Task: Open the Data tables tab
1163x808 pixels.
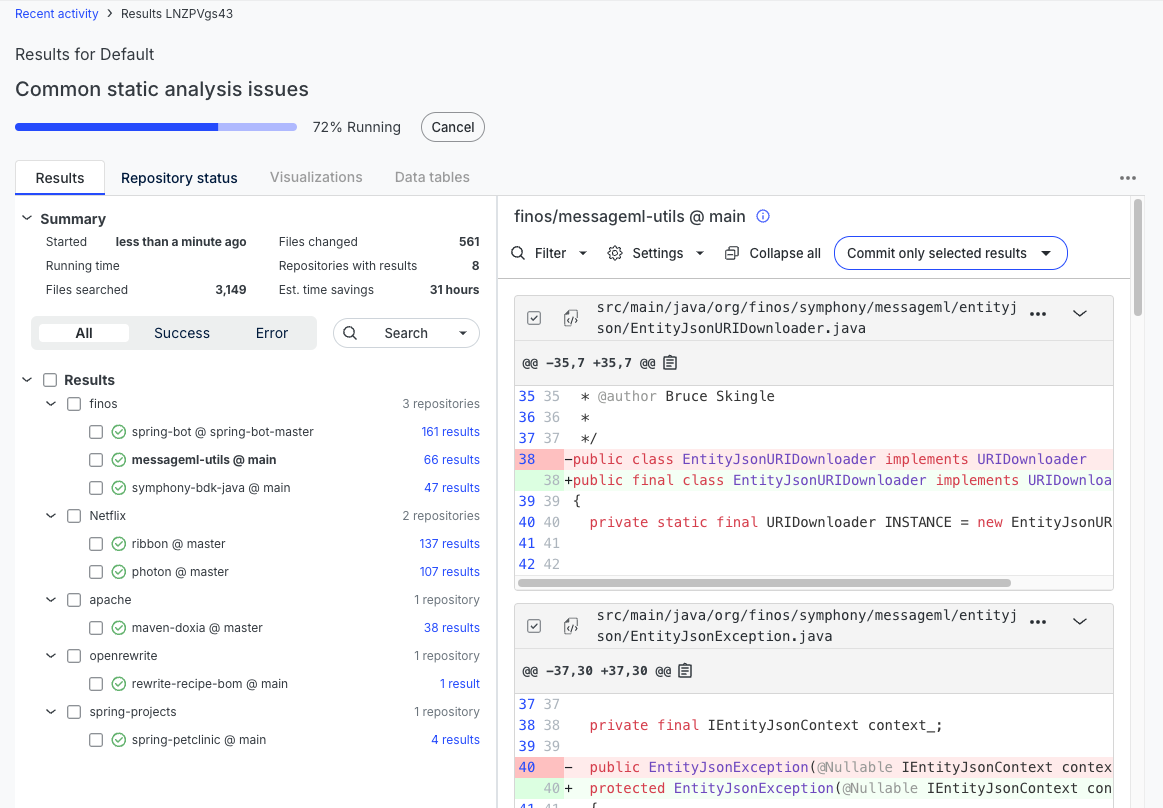Action: click(432, 177)
